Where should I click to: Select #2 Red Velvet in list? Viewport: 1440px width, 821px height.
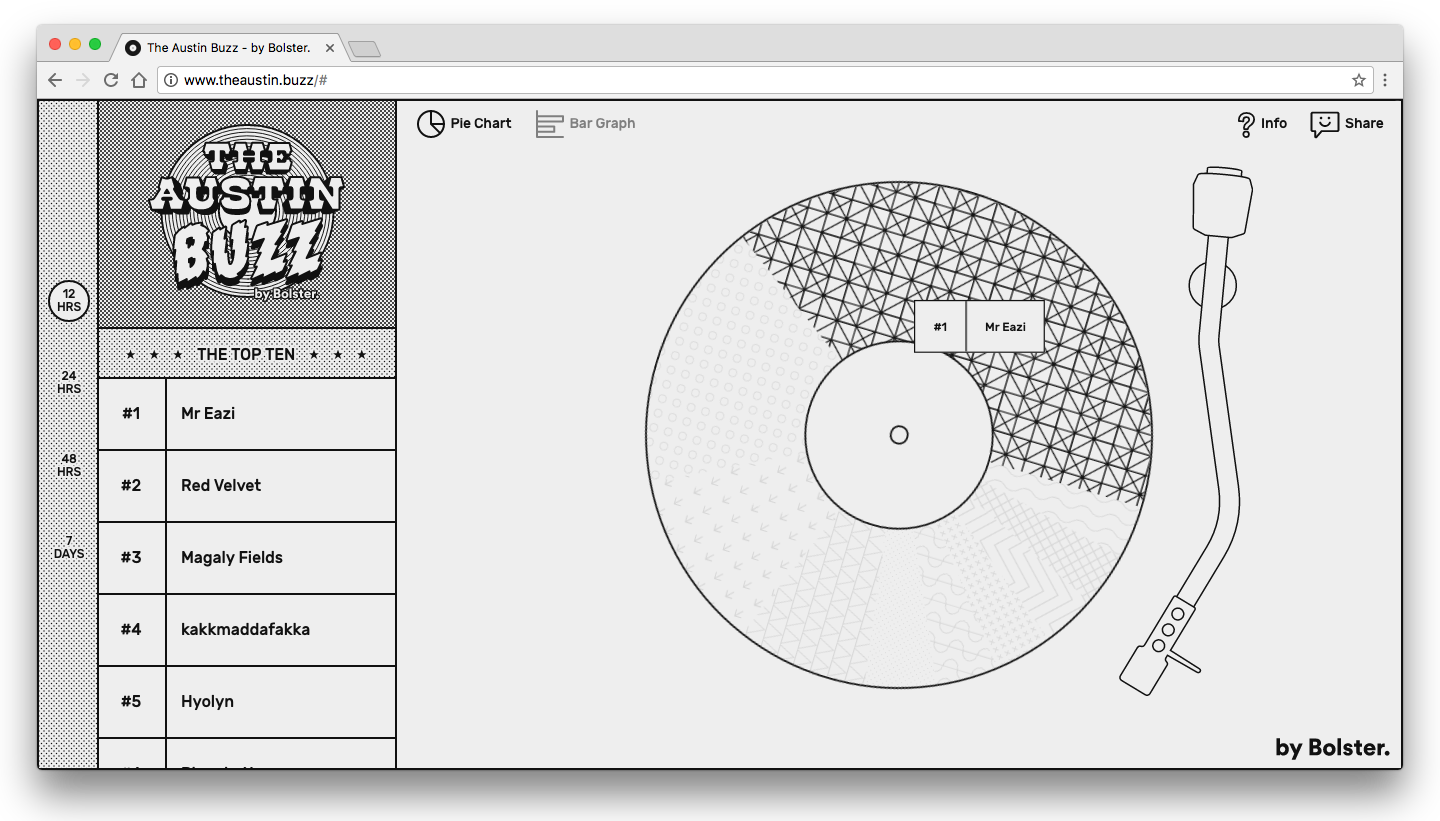pos(247,486)
